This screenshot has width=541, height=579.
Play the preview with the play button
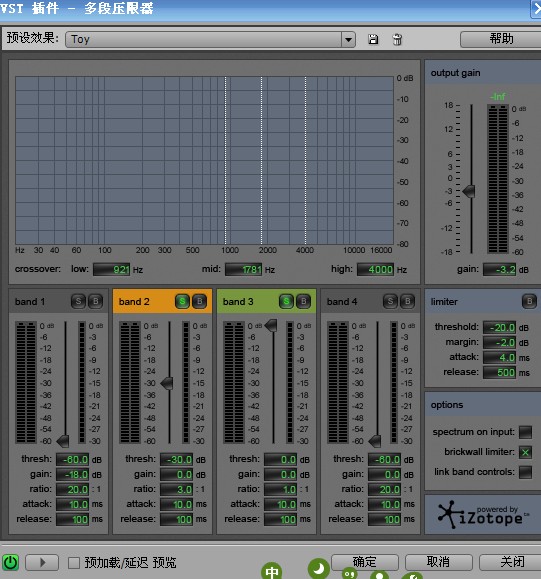point(42,563)
